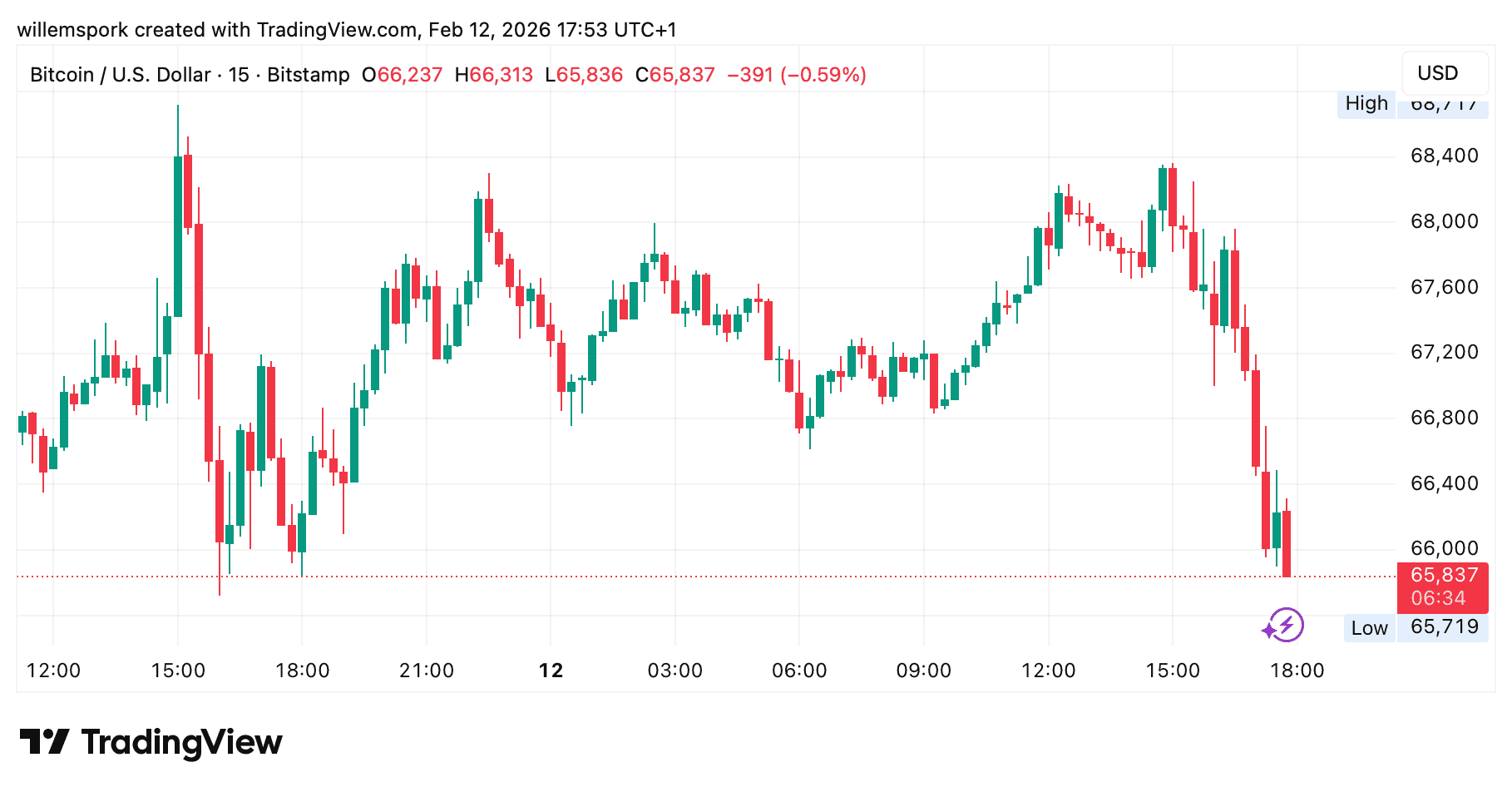Click the TradingView logo mark
Image resolution: width=1512 pixels, height=792 pixels.
click(x=44, y=741)
